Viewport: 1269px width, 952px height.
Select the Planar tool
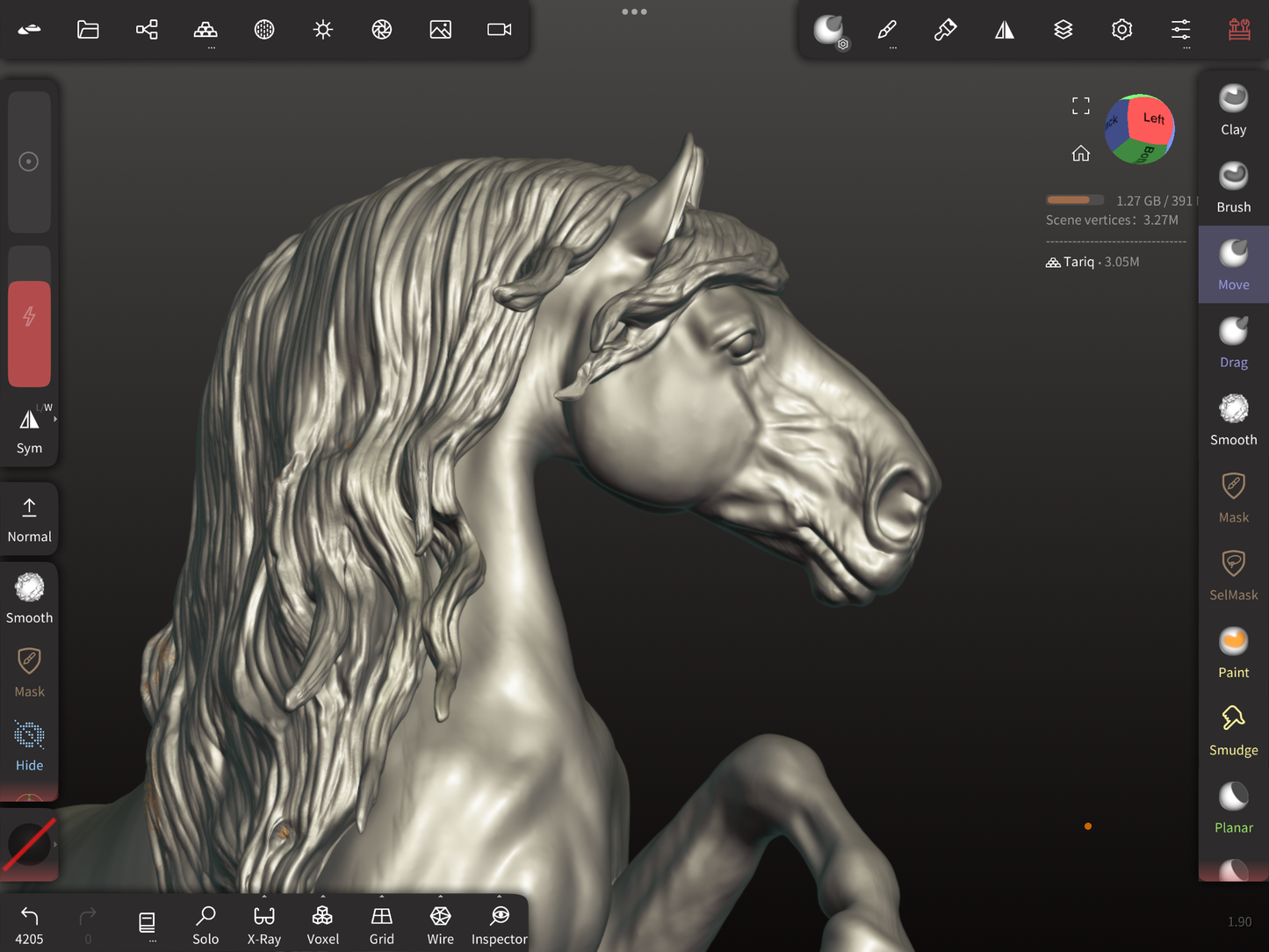[x=1233, y=808]
